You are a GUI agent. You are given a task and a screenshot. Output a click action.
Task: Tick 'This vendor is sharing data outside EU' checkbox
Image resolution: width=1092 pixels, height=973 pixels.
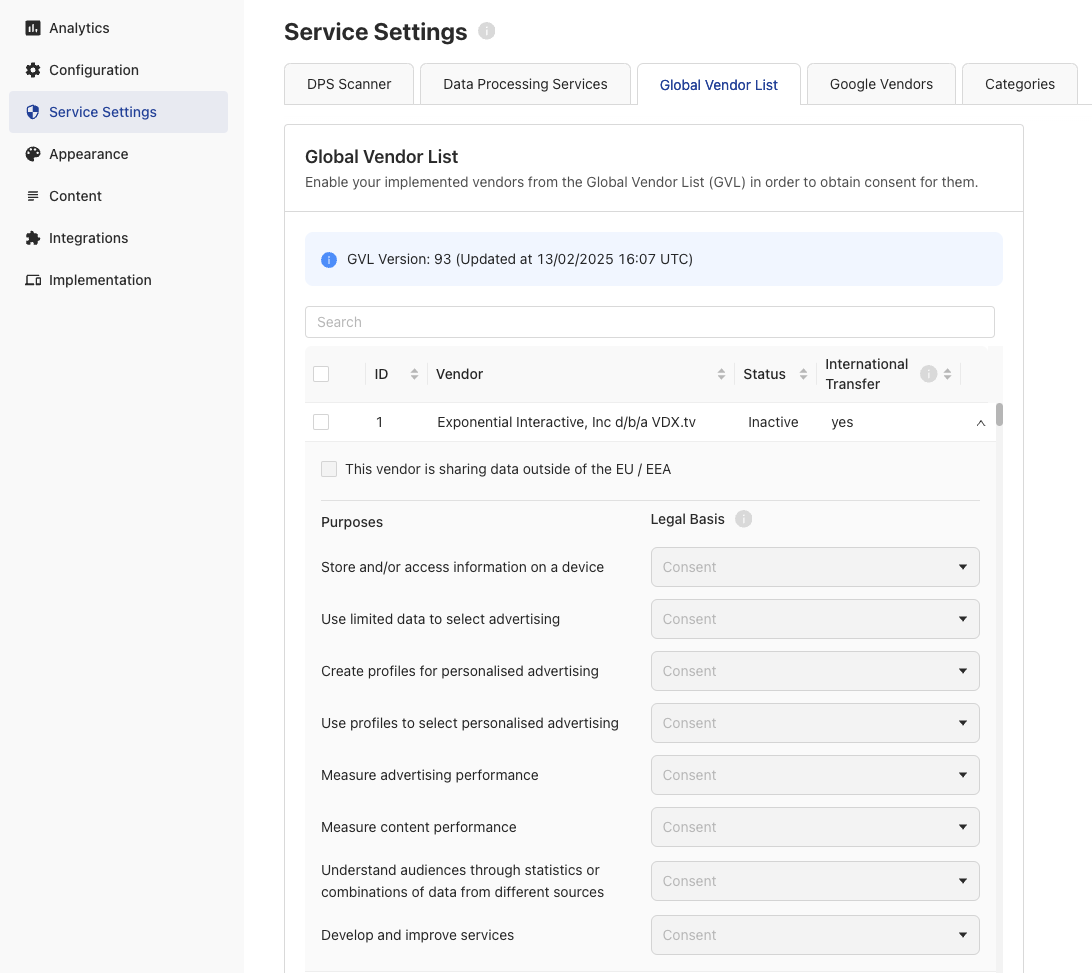coord(329,469)
